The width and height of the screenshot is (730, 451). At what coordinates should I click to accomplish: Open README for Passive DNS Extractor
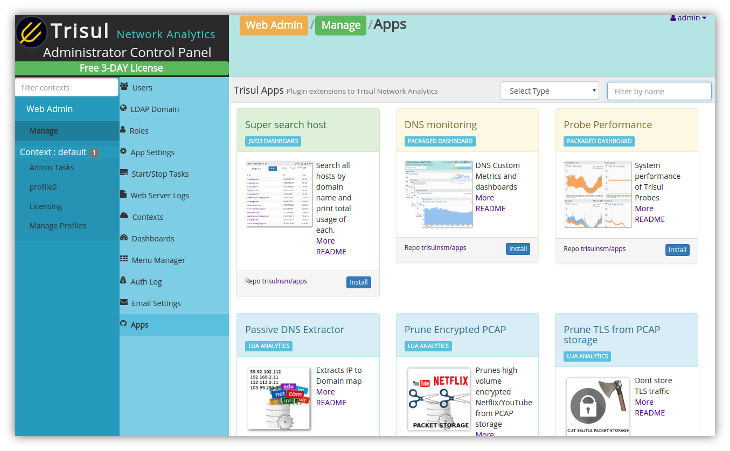[x=331, y=403]
